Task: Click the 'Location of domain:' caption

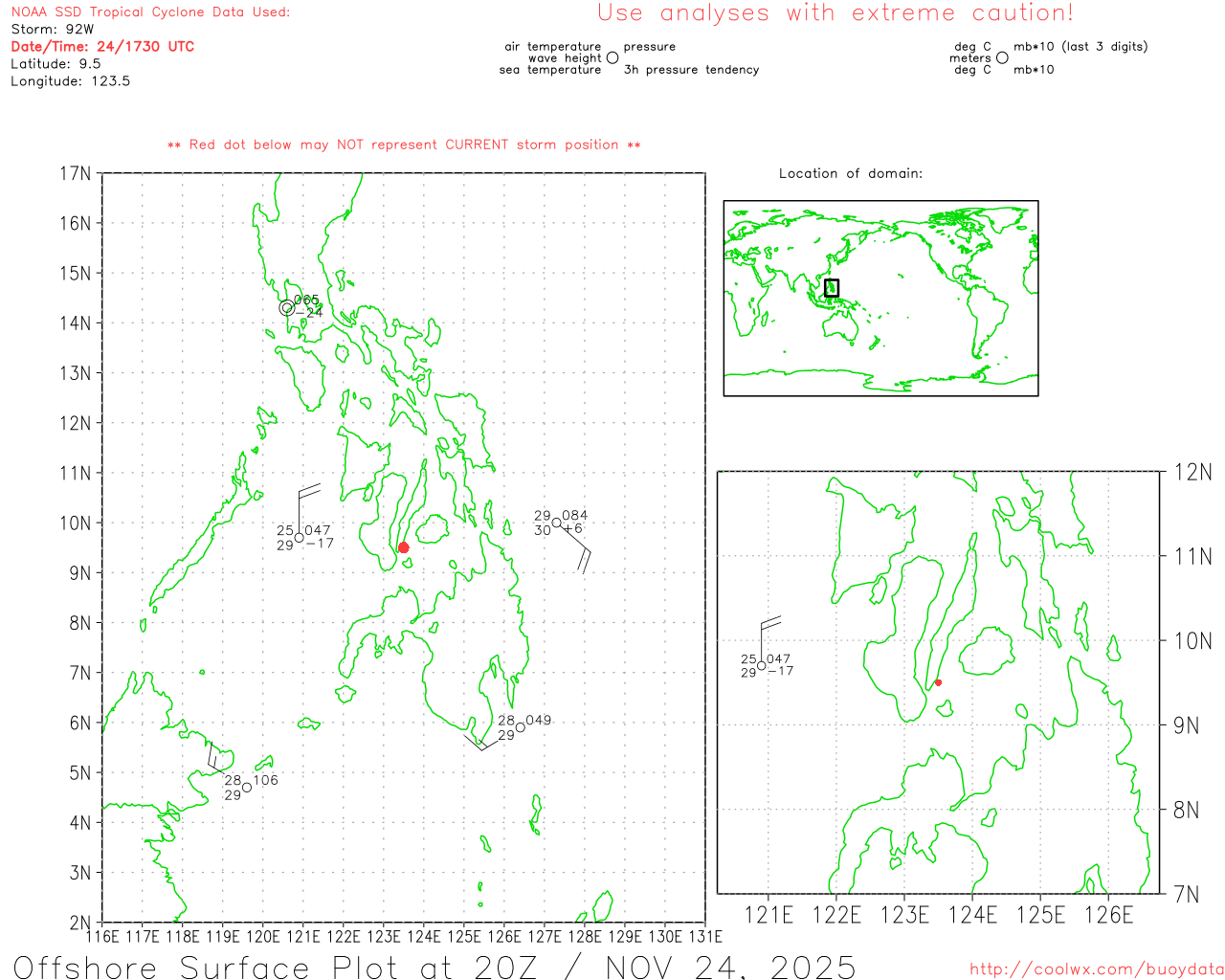Action: [851, 173]
